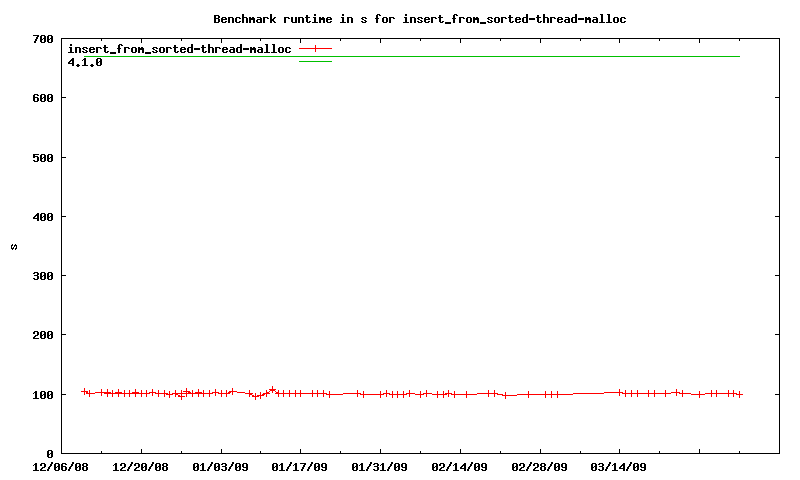Select the 02/14/09 x-axis date label
Viewport: 800px width, 480px height.
[460, 467]
